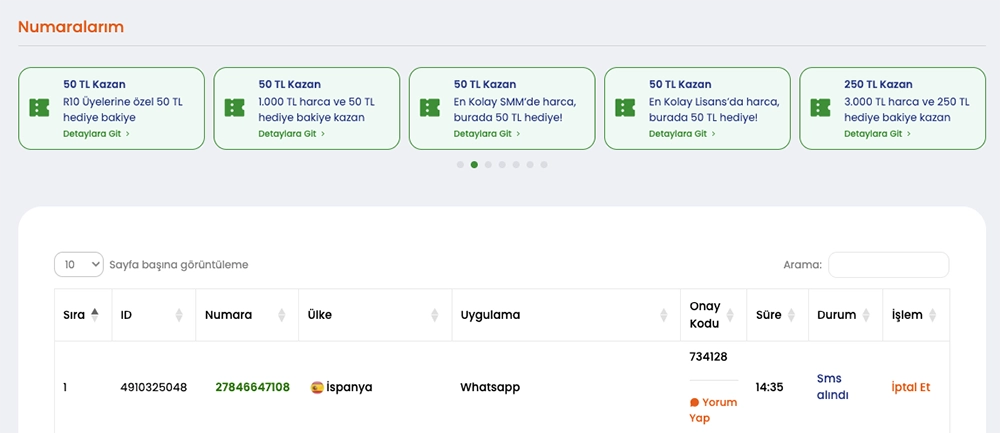Click the phone number 27846647108
This screenshot has height=433, width=1000.
252,387
